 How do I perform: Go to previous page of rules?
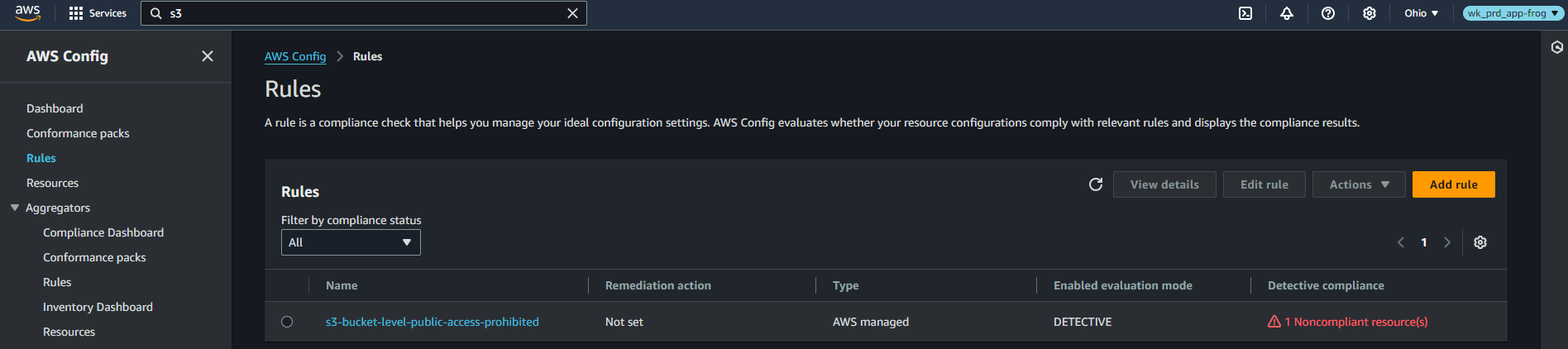(x=1401, y=242)
